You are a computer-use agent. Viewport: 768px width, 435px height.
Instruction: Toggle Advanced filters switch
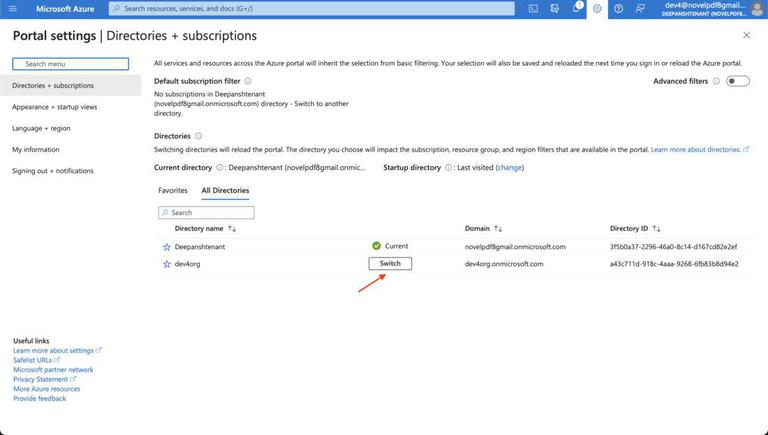click(738, 81)
